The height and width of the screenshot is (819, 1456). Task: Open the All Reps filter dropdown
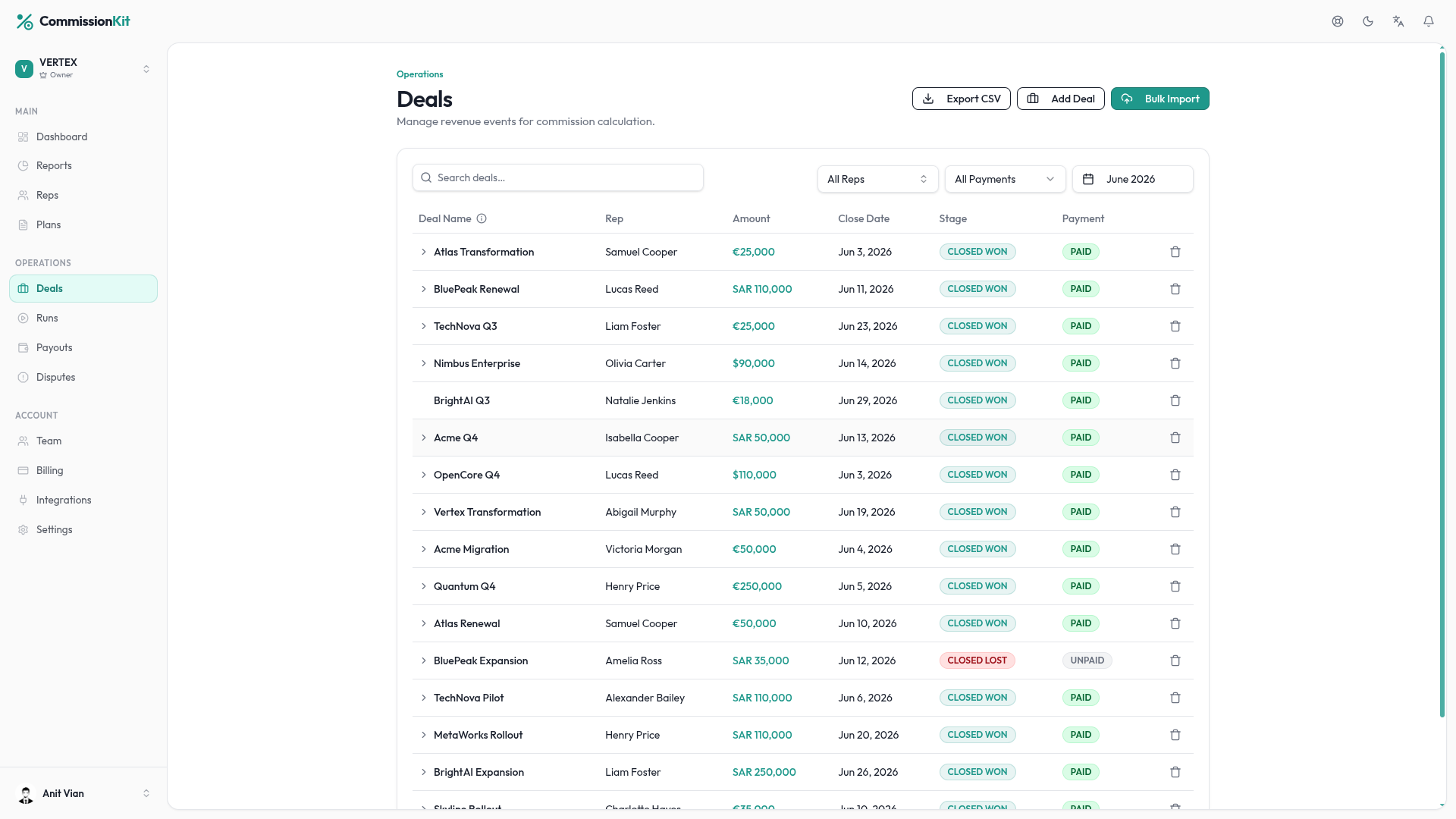877,179
